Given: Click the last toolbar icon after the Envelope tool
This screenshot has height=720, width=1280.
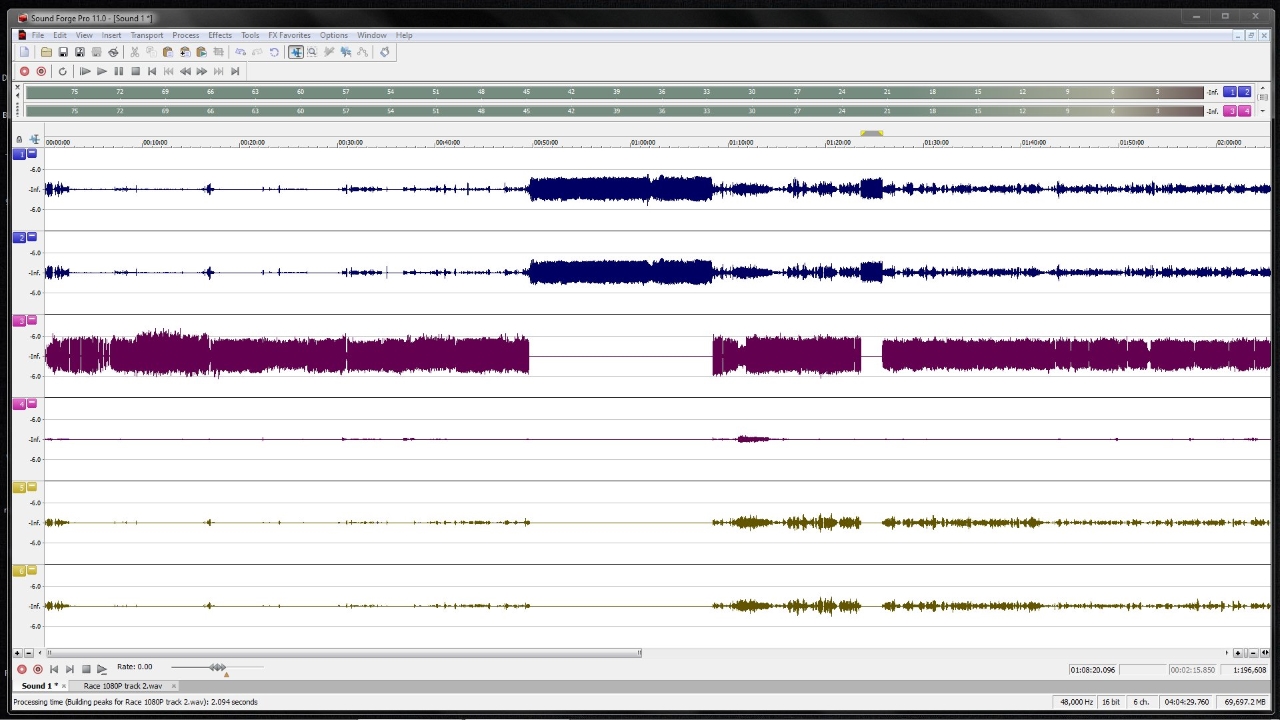Looking at the screenshot, I should pyautogui.click(x=384, y=52).
